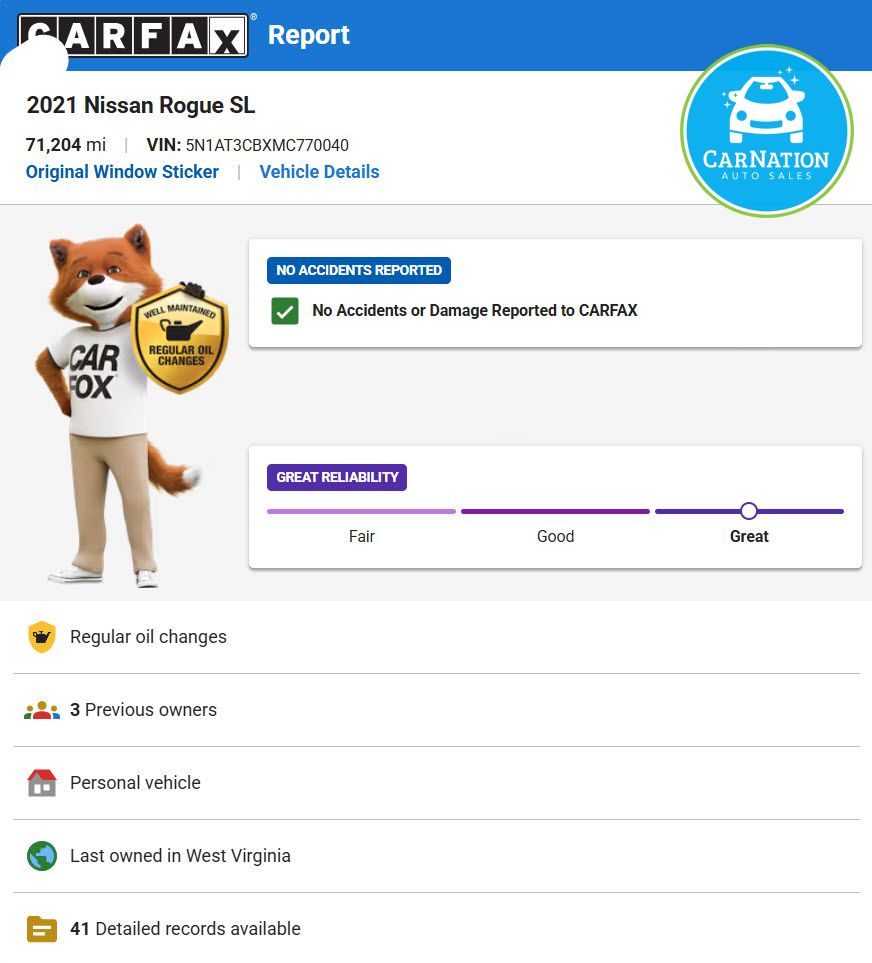The image size is (872, 963).
Task: Click the globe icon for last owned location
Action: 42,856
